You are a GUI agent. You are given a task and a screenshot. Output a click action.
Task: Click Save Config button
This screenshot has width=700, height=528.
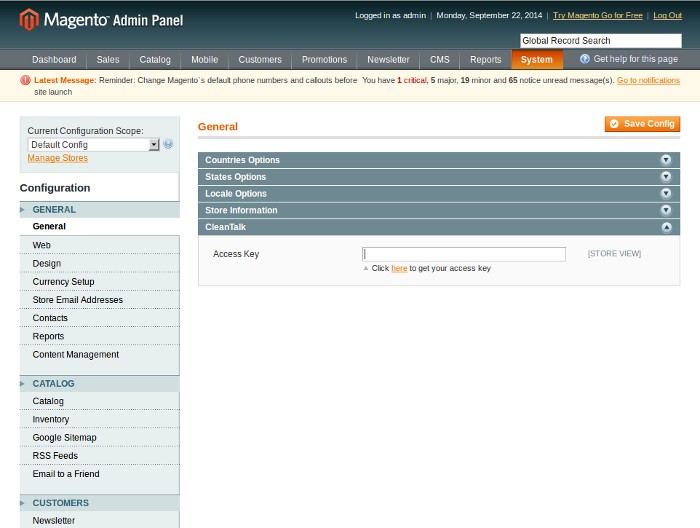click(x=642, y=124)
